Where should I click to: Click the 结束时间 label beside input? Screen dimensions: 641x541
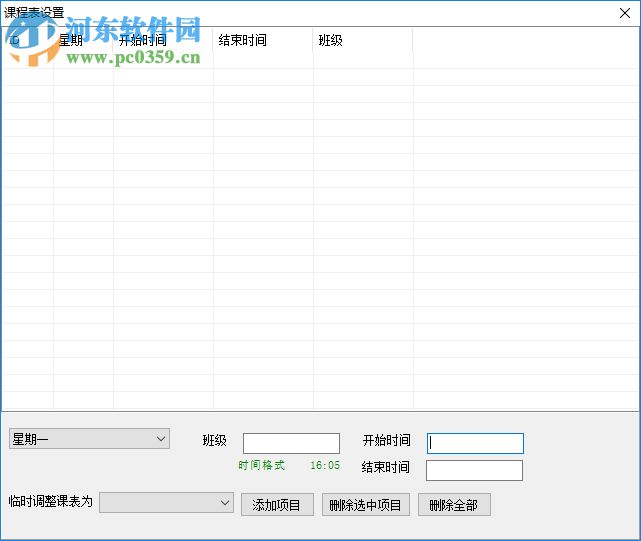pyautogui.click(x=385, y=467)
